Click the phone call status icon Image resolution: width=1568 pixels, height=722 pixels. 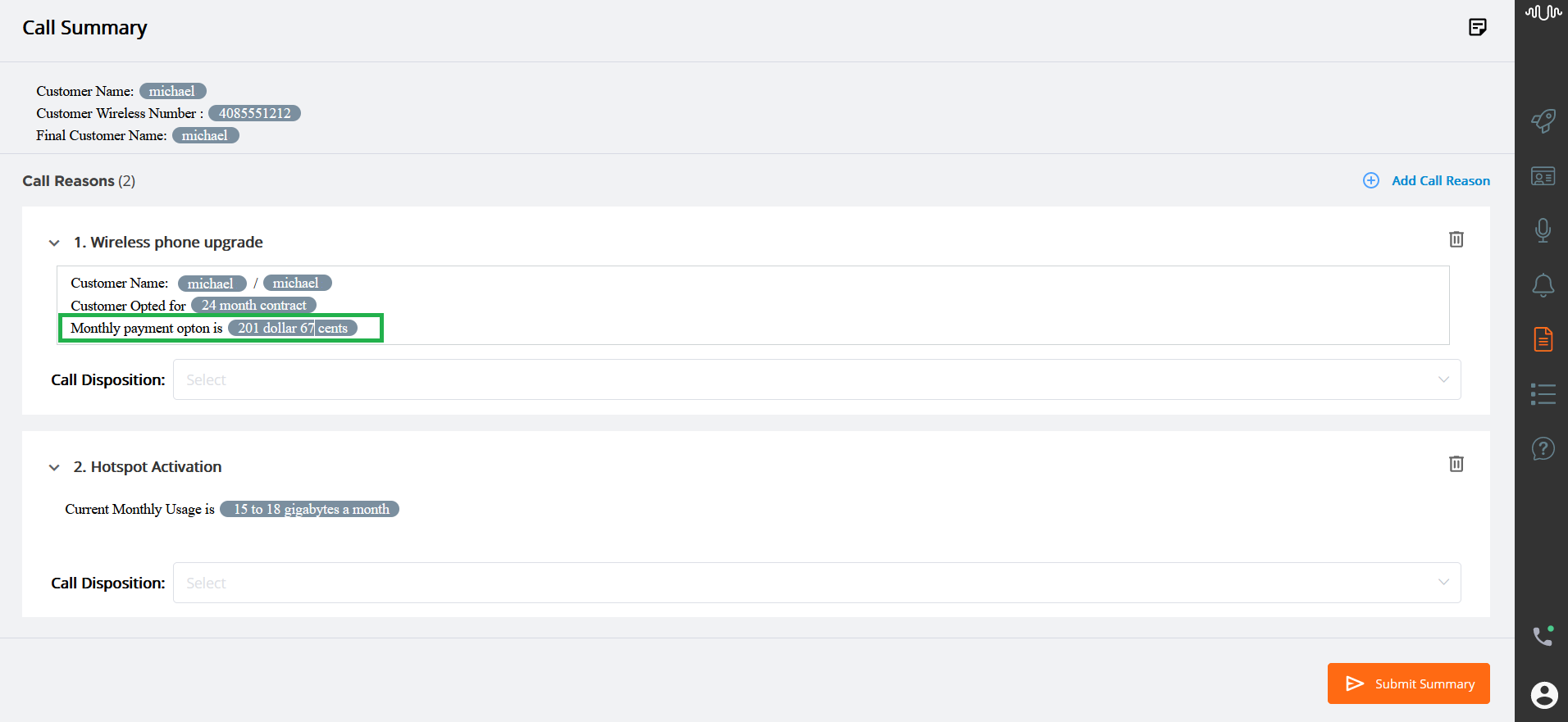pos(1543,636)
